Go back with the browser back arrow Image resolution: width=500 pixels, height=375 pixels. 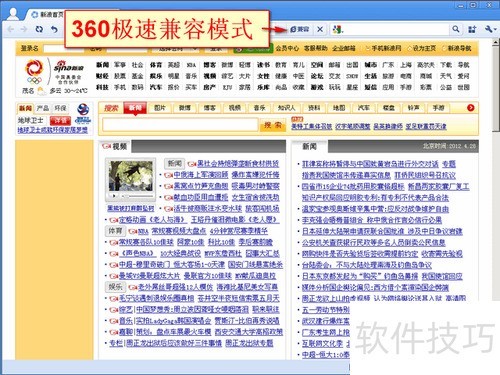point(11,29)
